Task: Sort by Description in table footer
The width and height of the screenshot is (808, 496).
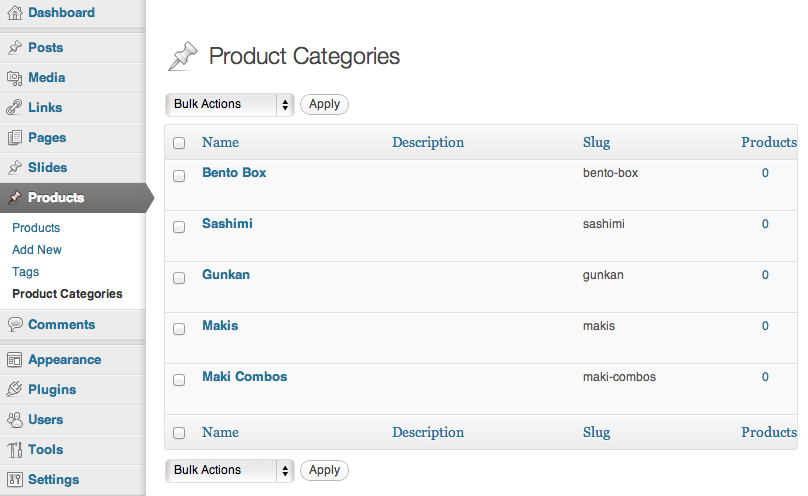Action: click(x=428, y=433)
